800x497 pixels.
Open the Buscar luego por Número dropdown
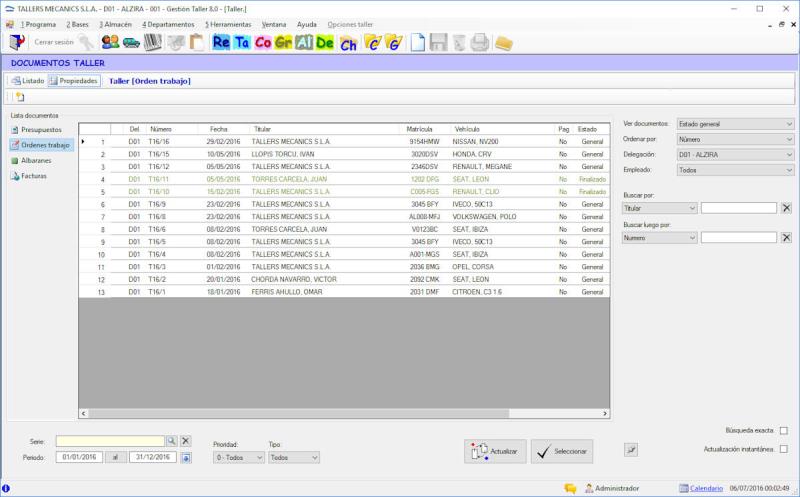click(660, 238)
